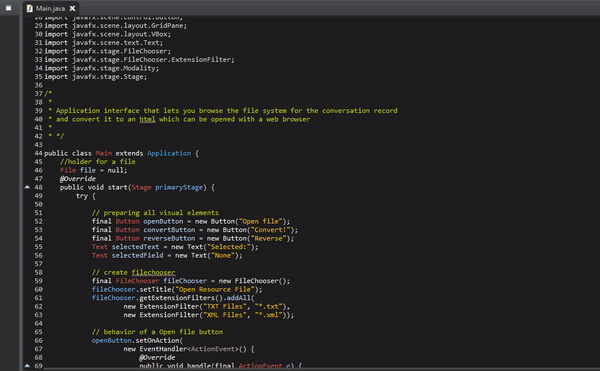Click the '//holder for a file' comment
This screenshot has width=600, height=371.
click(x=97, y=161)
